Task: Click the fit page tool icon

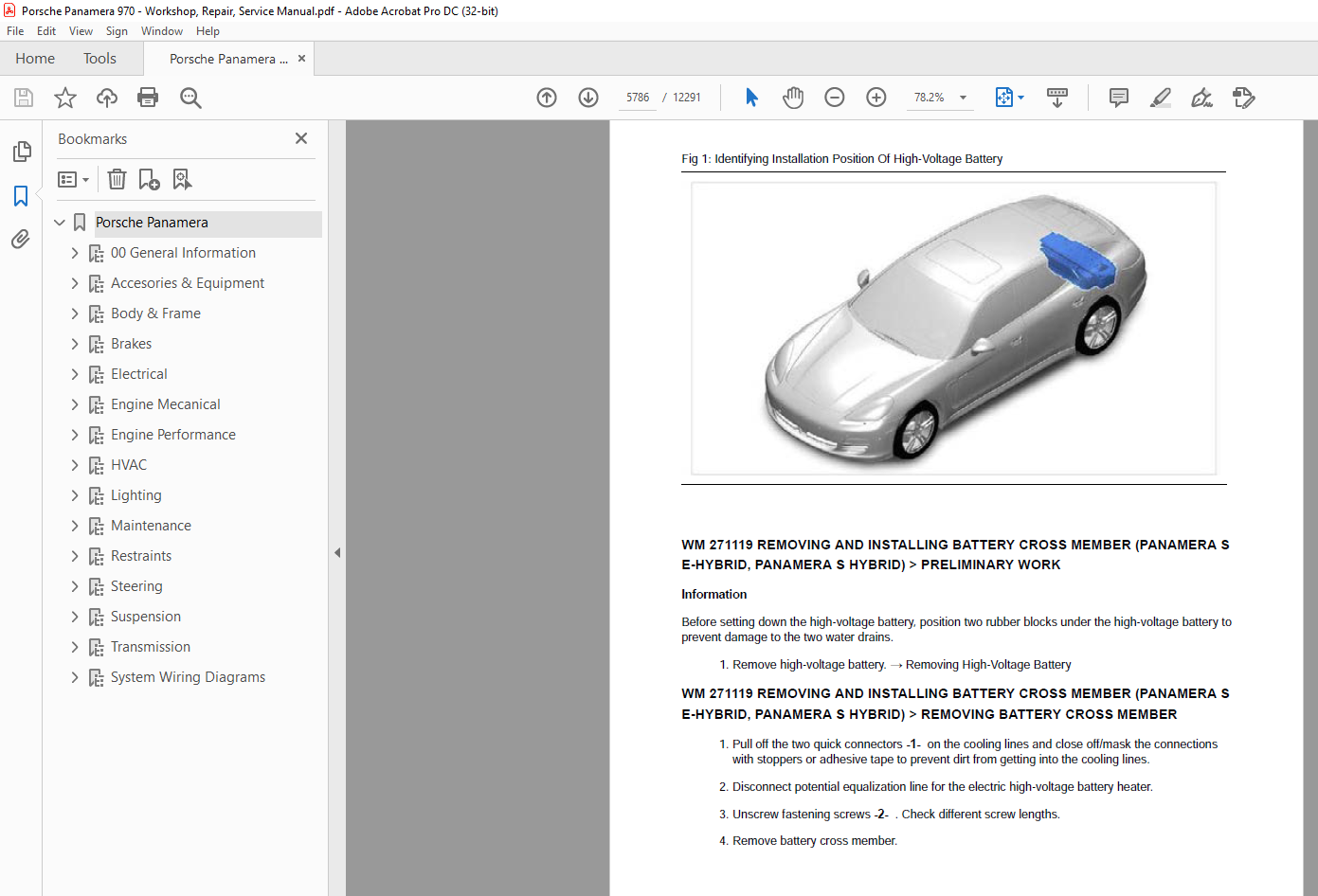Action: (x=1004, y=98)
